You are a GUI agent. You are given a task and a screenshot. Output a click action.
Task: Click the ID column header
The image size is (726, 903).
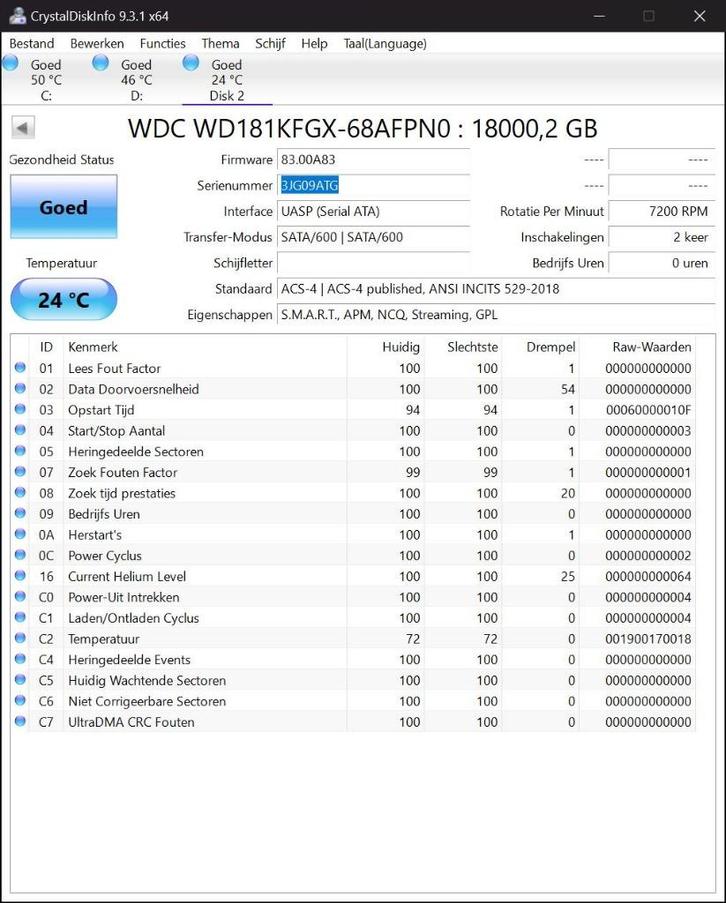coord(46,347)
